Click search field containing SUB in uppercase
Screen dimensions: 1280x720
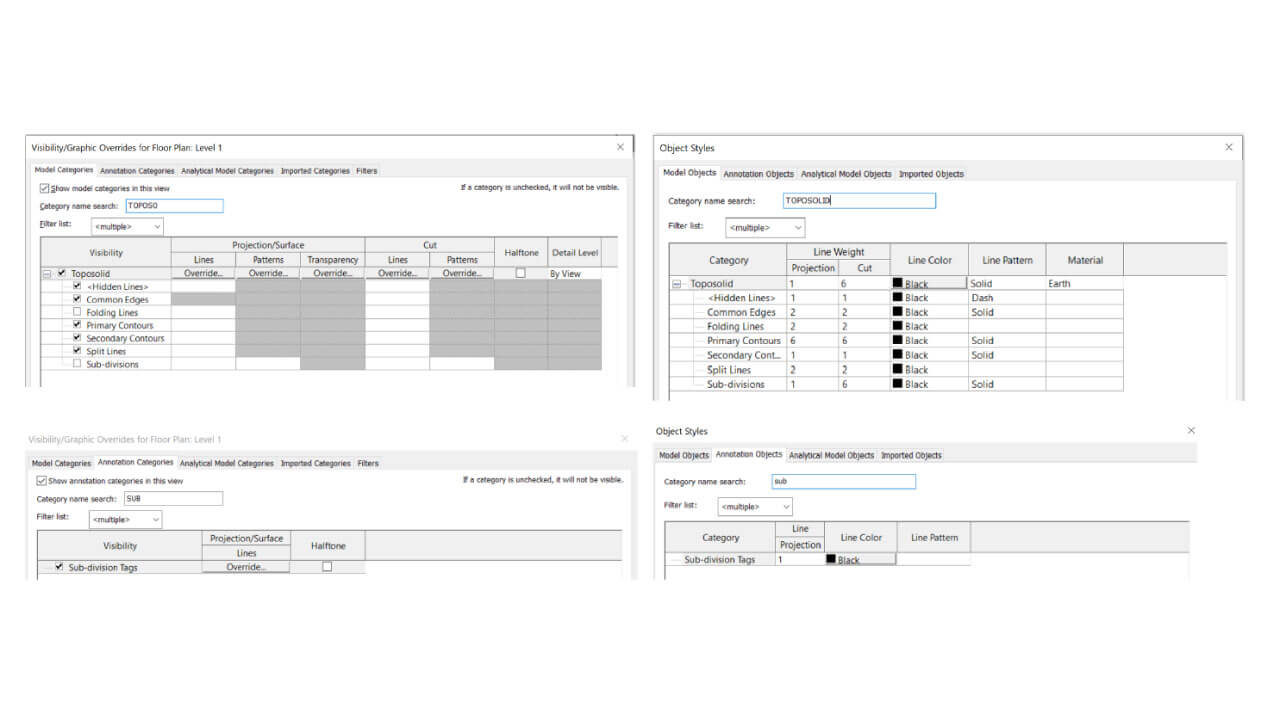(x=173, y=498)
